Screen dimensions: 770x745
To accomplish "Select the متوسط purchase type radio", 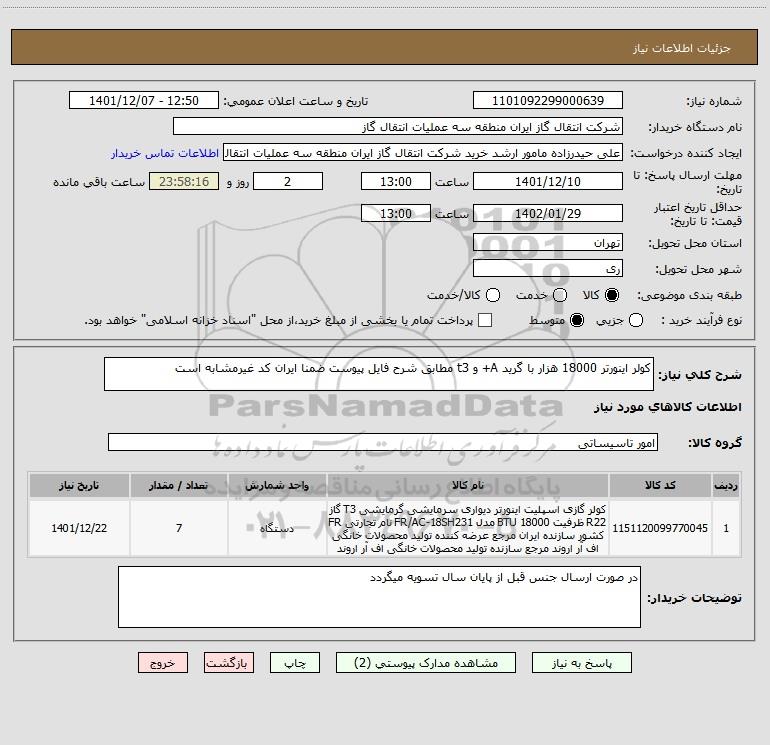I will coord(577,320).
